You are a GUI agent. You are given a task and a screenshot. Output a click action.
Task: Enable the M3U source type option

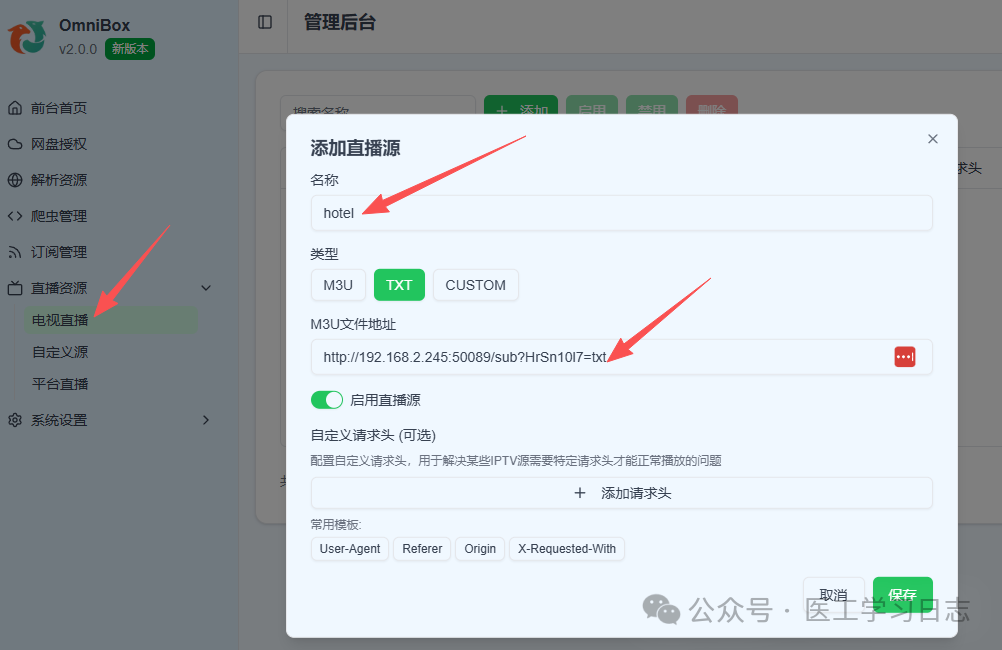pyautogui.click(x=338, y=285)
